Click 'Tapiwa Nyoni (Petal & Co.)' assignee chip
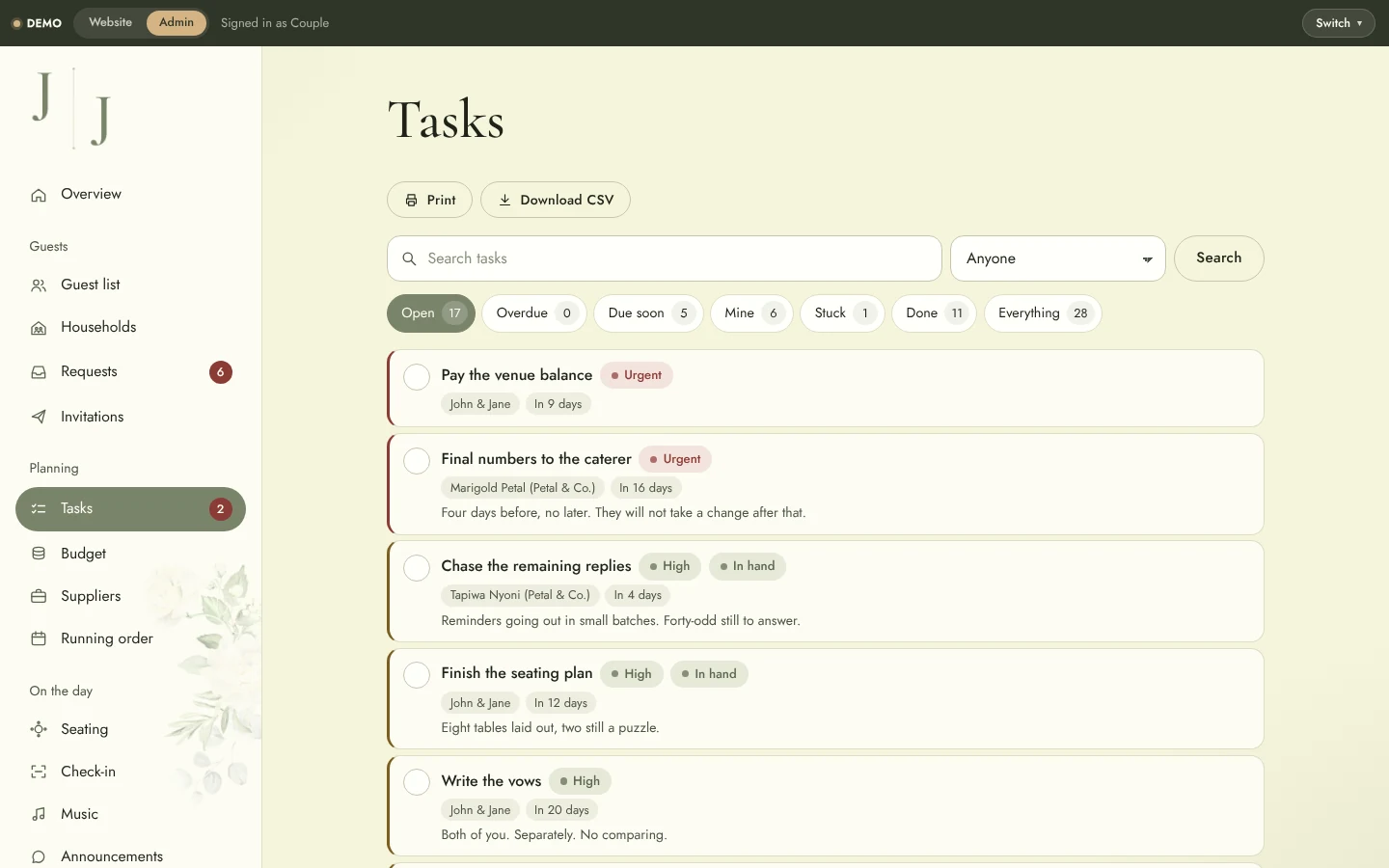This screenshot has width=1389, height=868. click(x=520, y=595)
